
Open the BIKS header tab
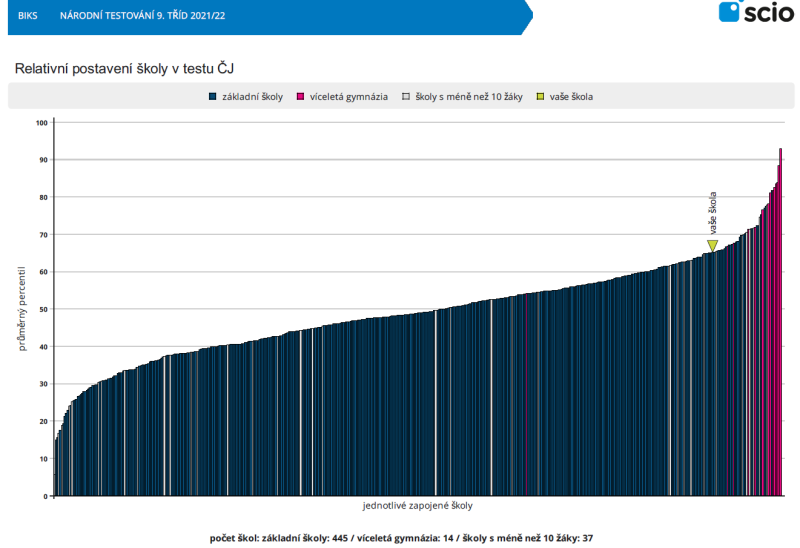(x=27, y=16)
